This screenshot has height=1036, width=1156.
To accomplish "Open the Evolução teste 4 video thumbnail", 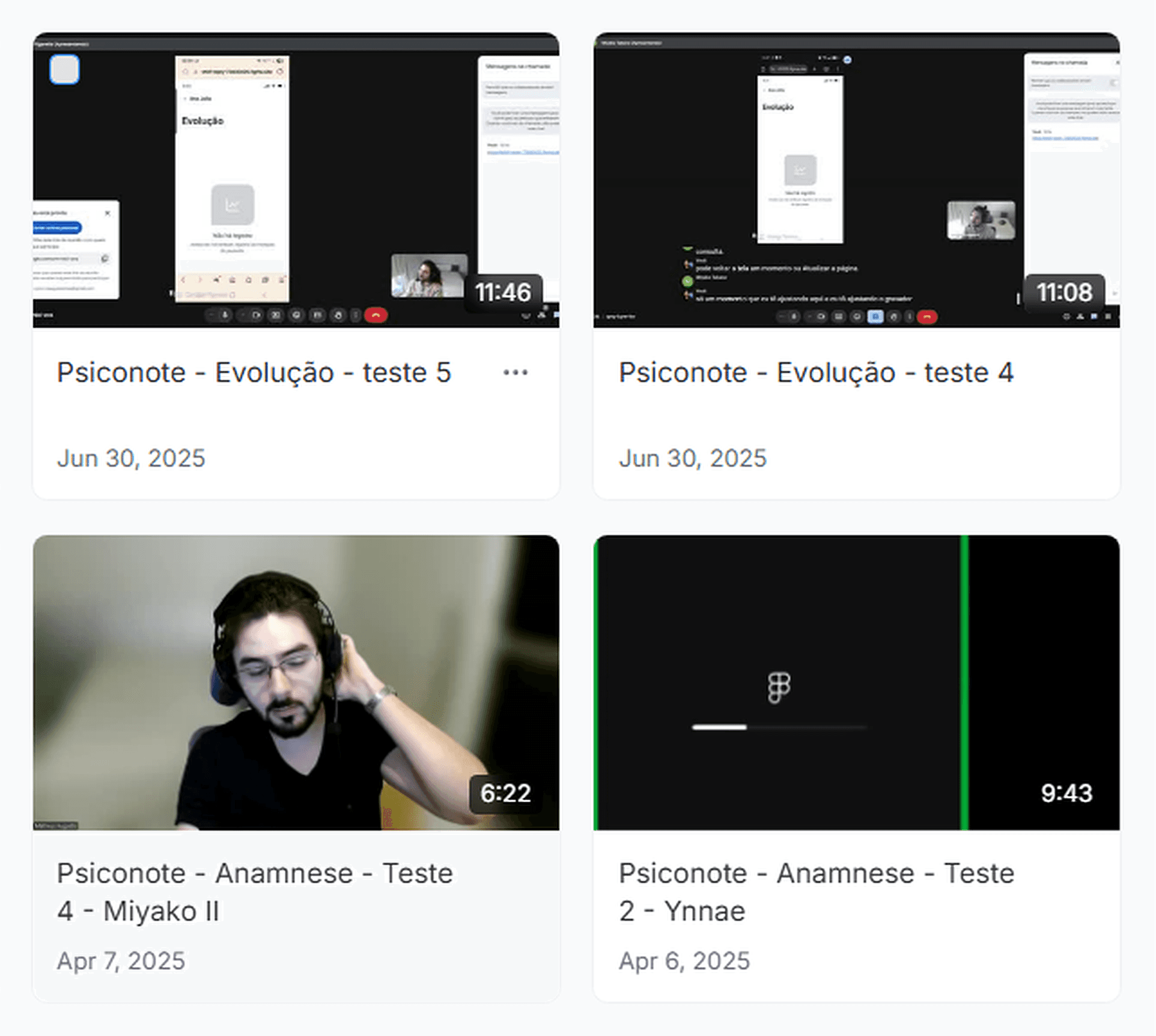I will pos(856,180).
